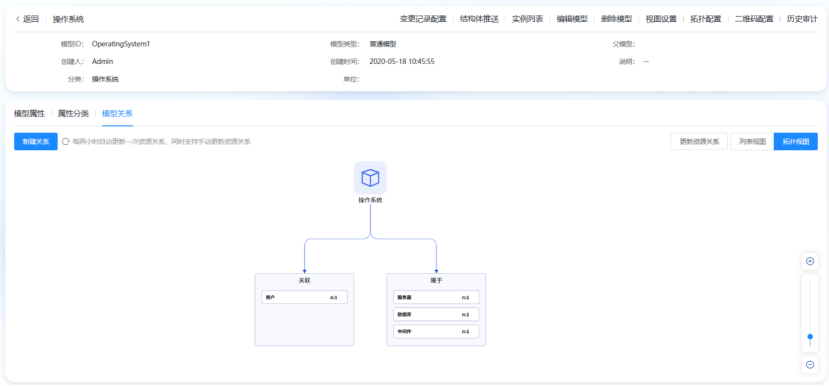
Task: Open 历史审计
Action: [802, 19]
